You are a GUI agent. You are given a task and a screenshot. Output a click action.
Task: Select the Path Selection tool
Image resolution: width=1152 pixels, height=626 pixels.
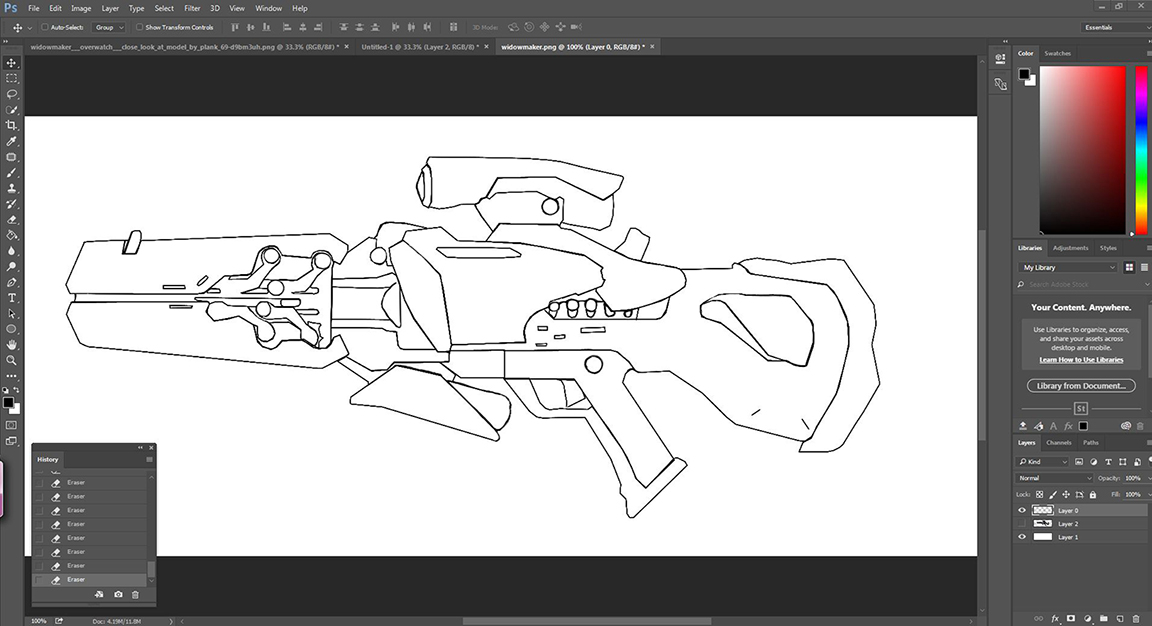(12, 314)
